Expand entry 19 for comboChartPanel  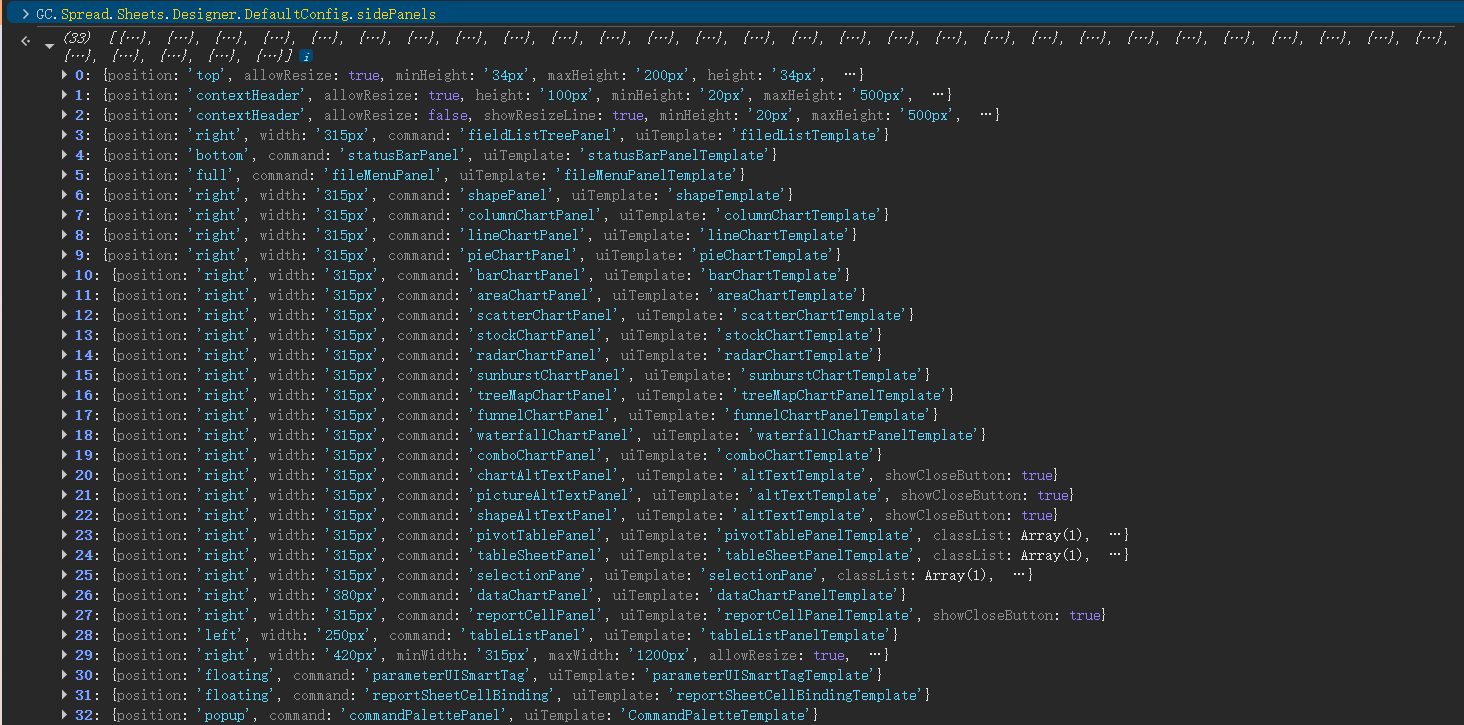click(65, 455)
